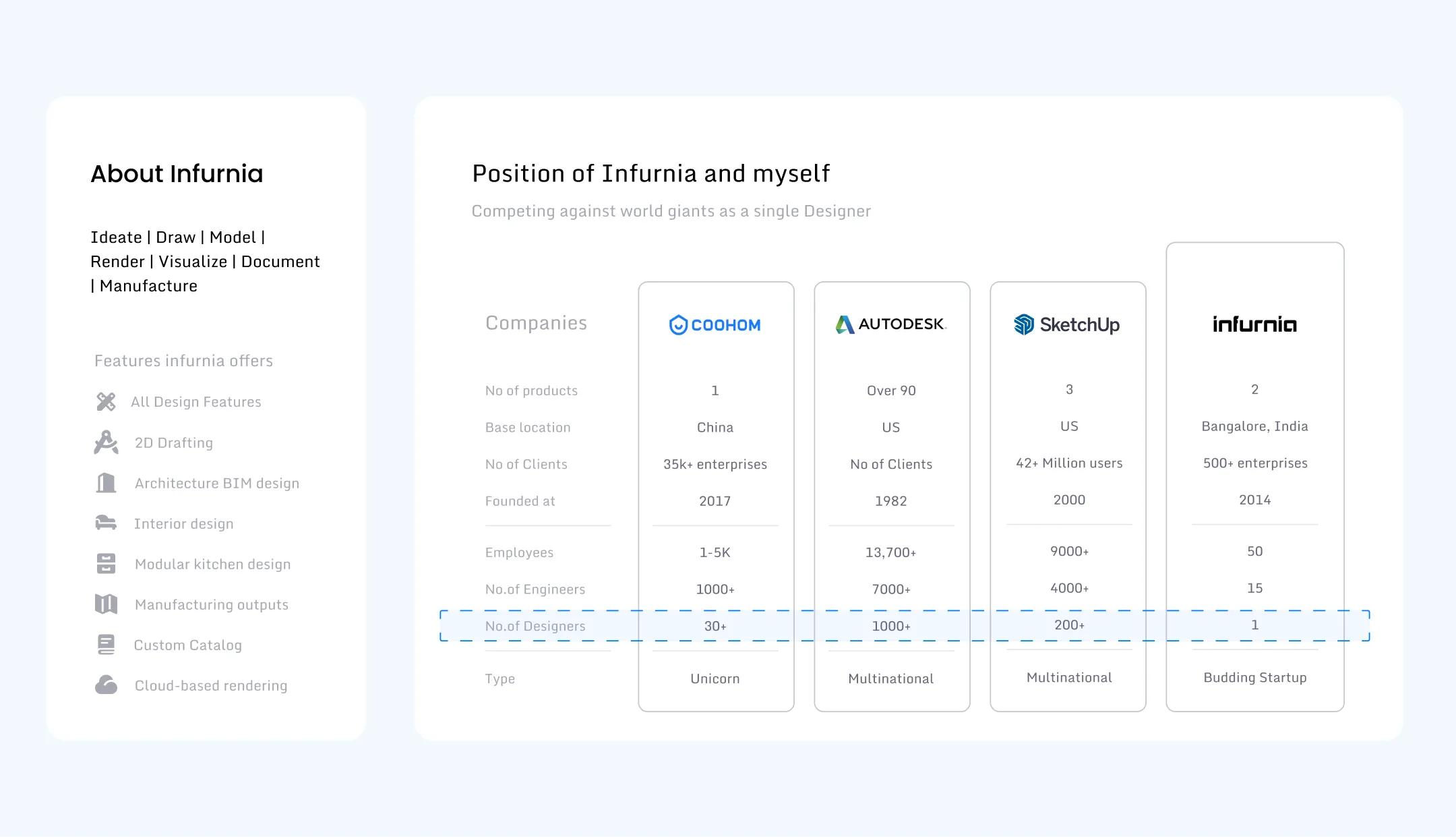1456x837 pixels.
Task: Click the 'Companies' column header
Action: click(537, 323)
